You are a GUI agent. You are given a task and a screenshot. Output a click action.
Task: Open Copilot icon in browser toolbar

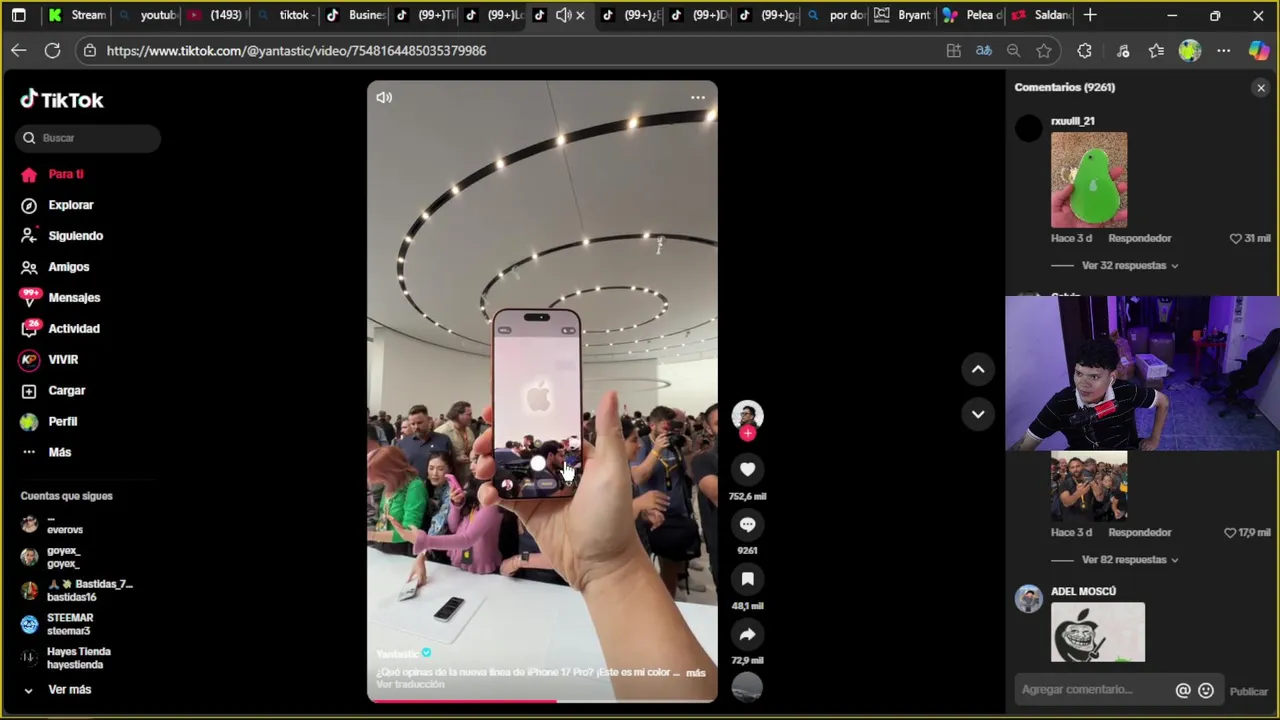(x=1259, y=50)
